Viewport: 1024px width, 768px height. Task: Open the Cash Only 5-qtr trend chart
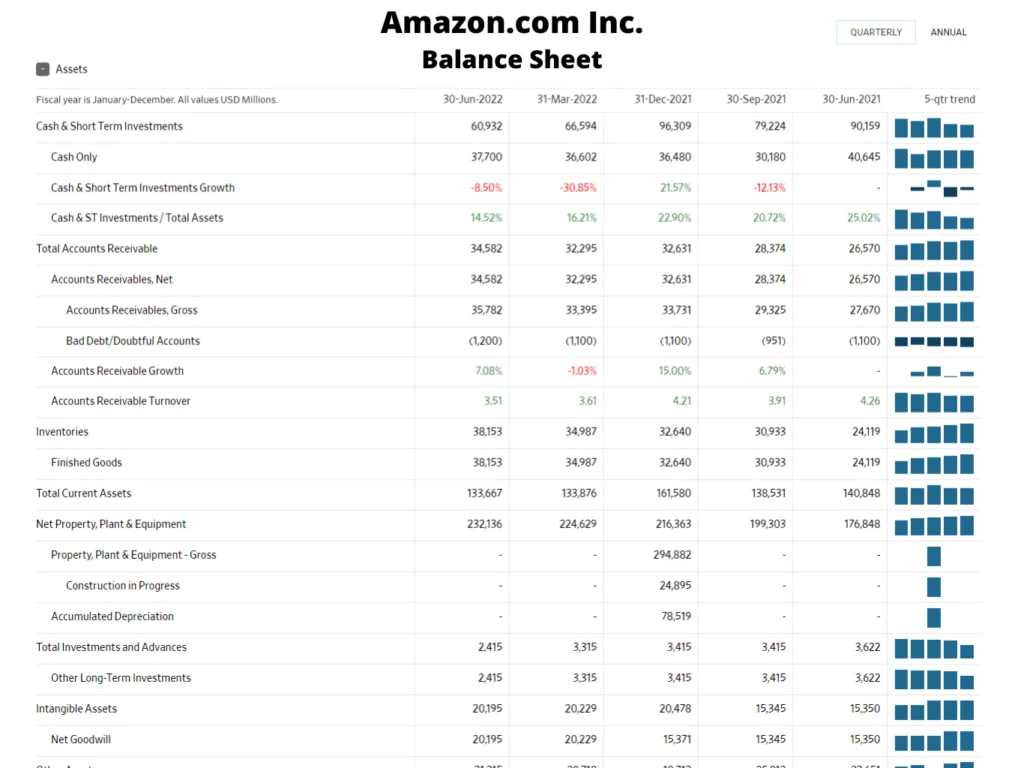[934, 158]
